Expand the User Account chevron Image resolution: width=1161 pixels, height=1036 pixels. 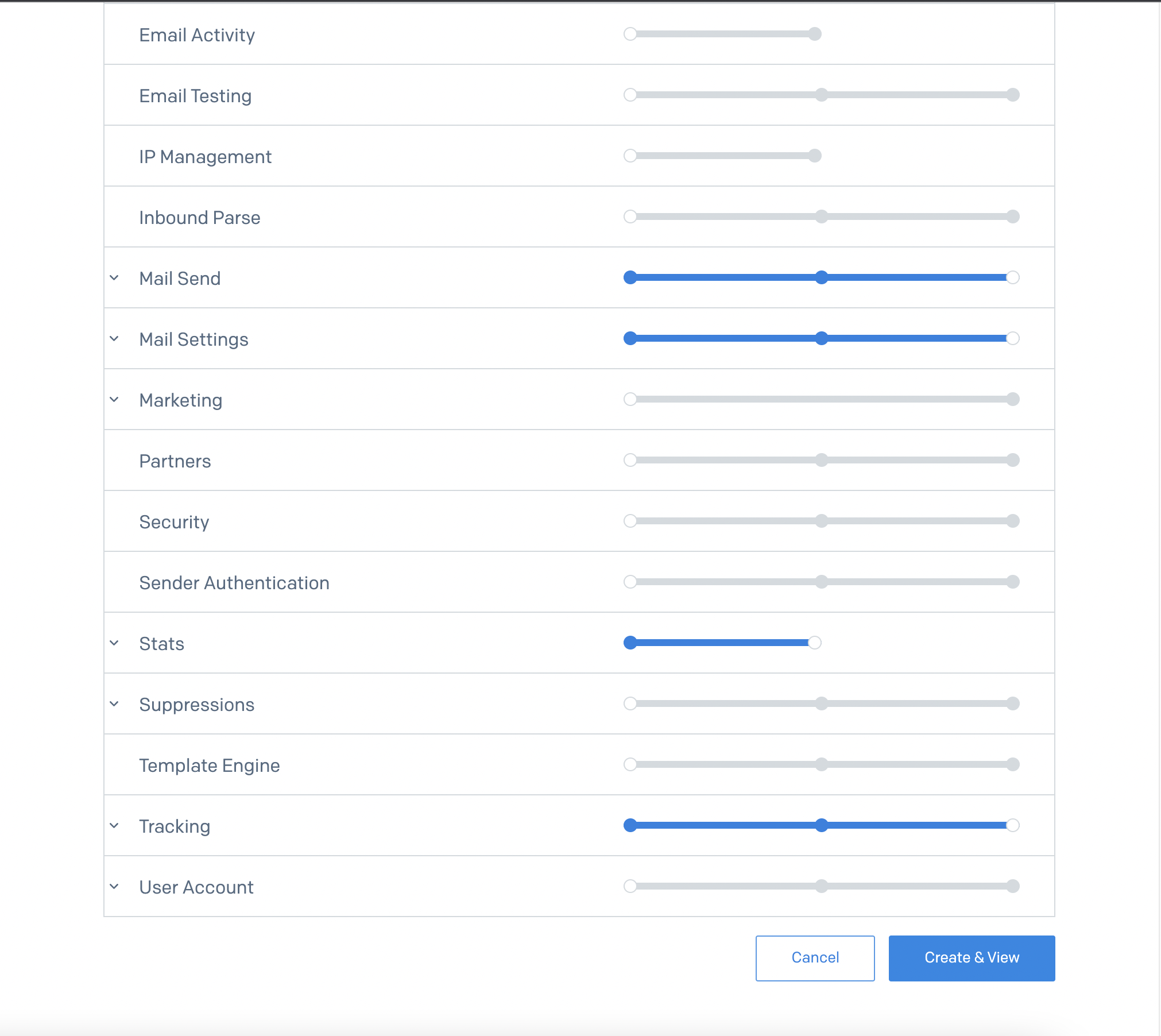(114, 887)
